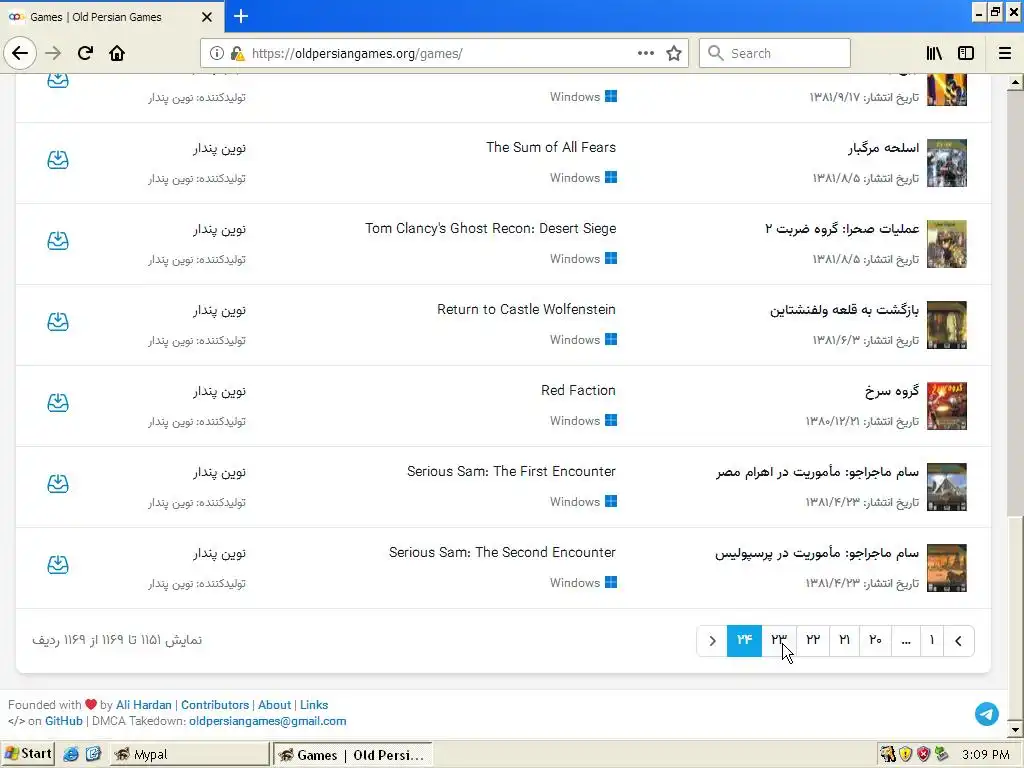The image size is (1024, 768).
Task: Launch Internet Explorer from quick launch
Action: 71,754
